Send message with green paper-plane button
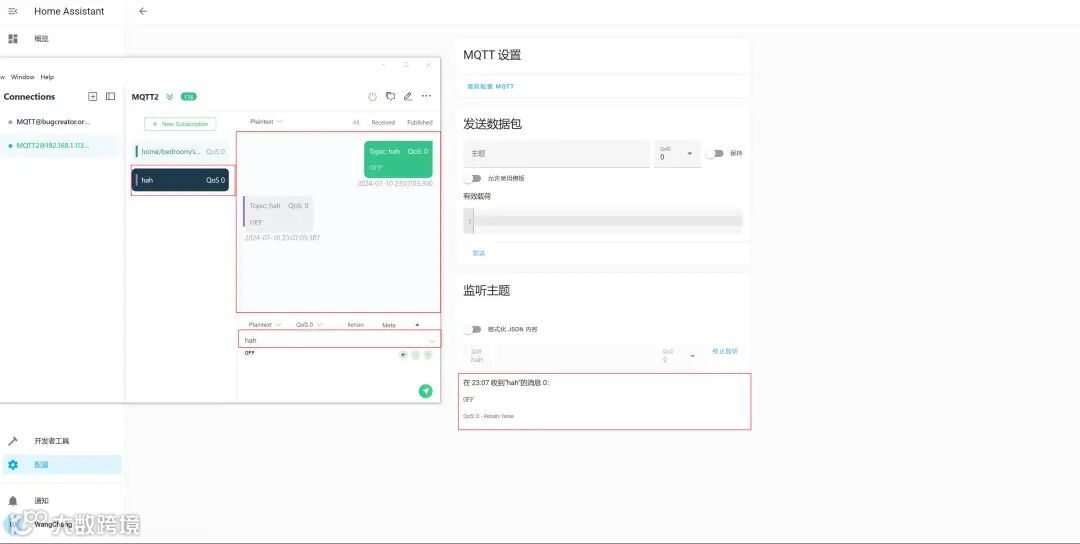This screenshot has width=1080, height=544. coord(426,391)
